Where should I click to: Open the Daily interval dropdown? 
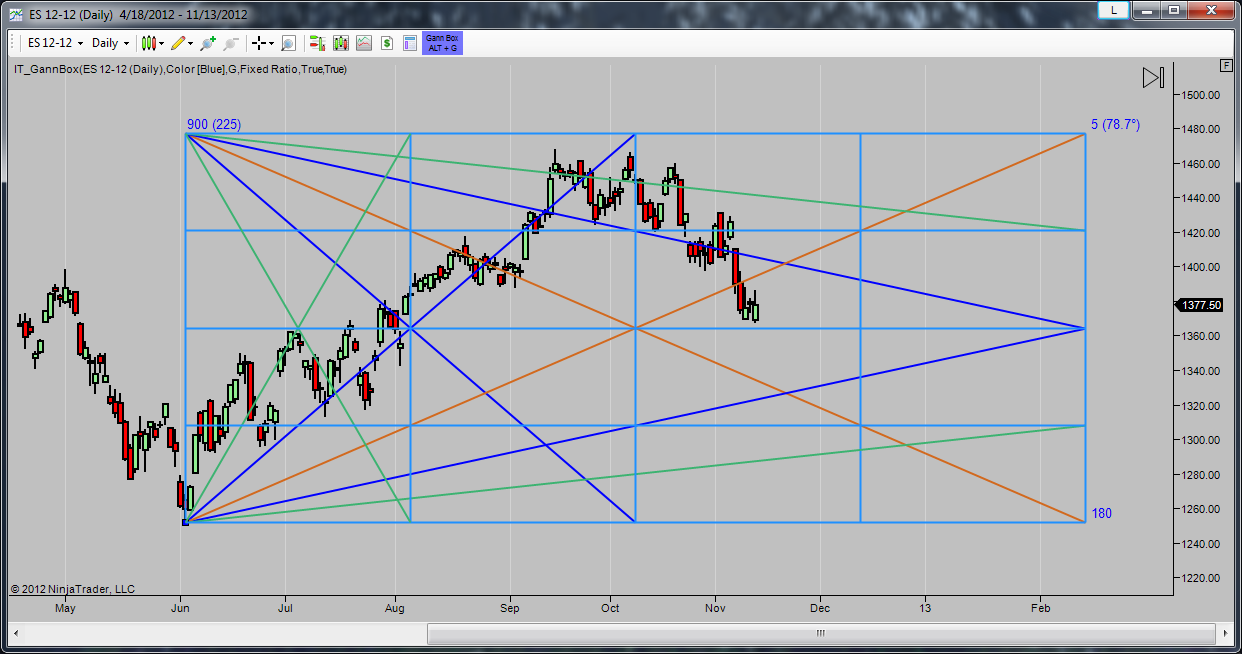(110, 43)
